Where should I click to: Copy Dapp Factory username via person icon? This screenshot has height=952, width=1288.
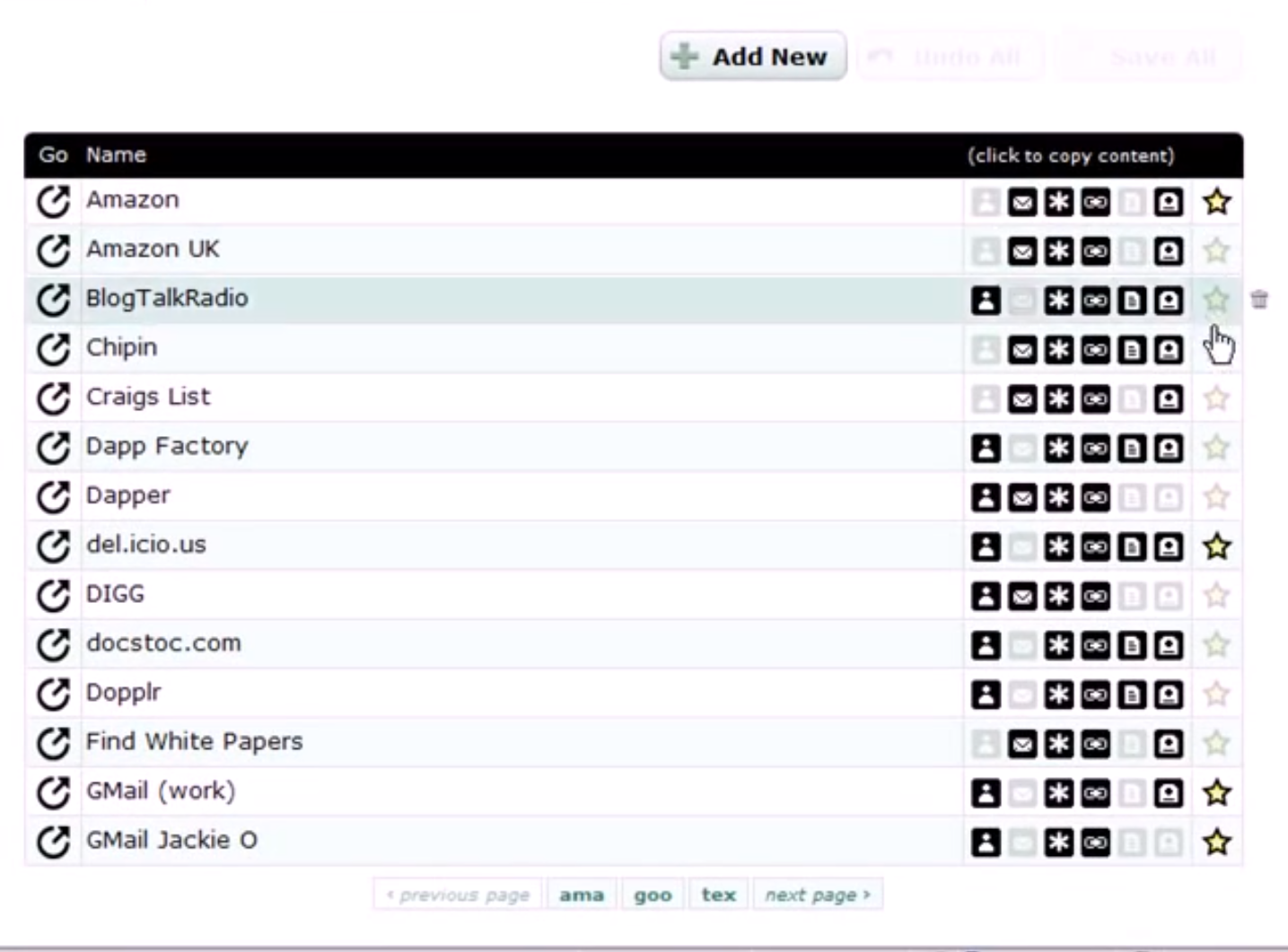pos(986,449)
